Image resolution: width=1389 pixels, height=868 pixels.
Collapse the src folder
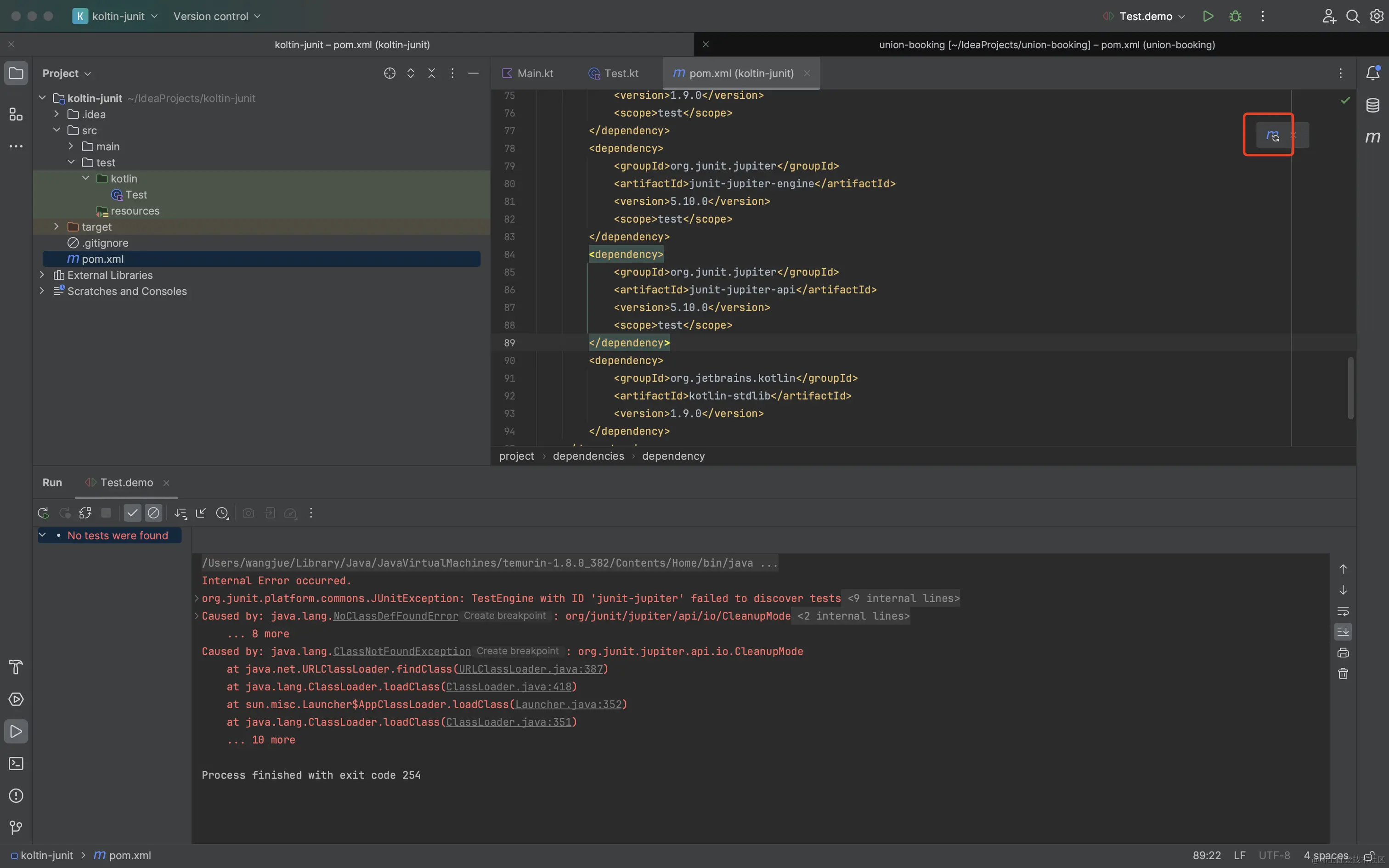(56, 130)
